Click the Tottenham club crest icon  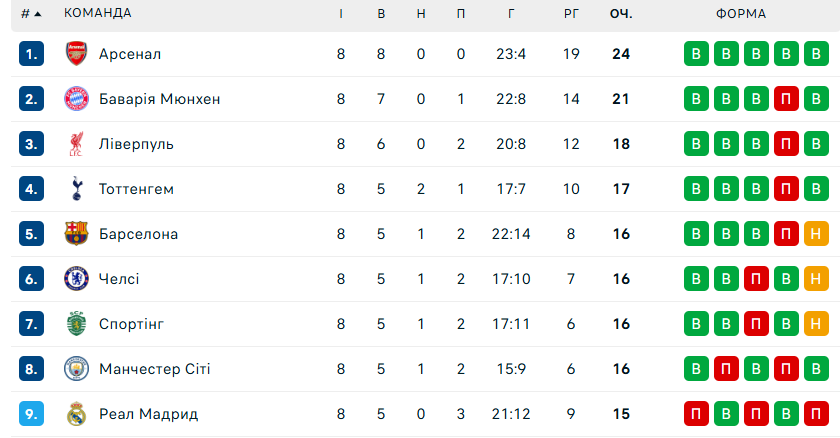click(x=76, y=189)
